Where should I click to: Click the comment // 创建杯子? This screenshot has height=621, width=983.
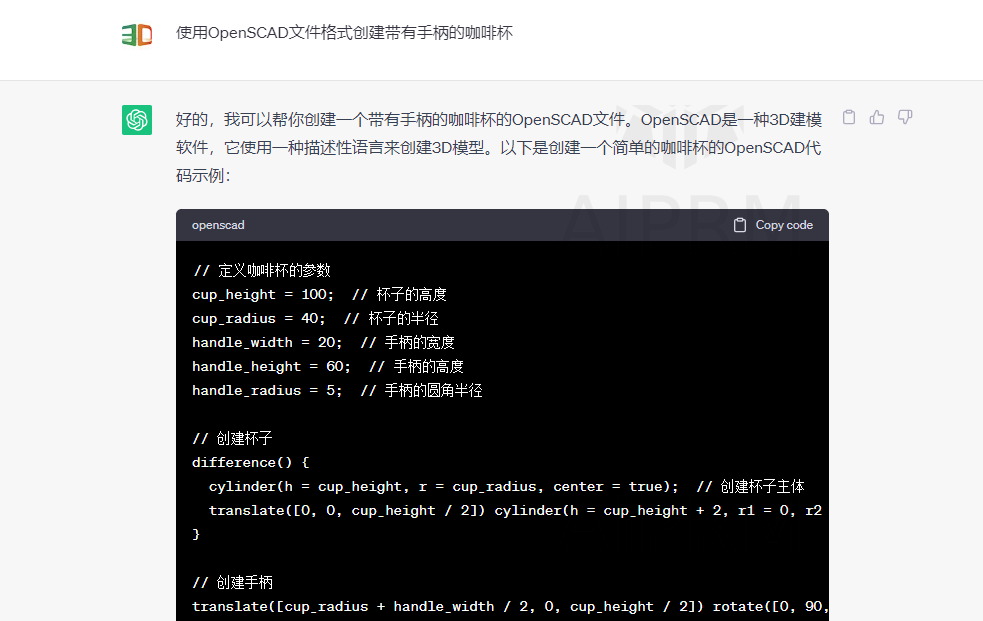[x=233, y=438]
